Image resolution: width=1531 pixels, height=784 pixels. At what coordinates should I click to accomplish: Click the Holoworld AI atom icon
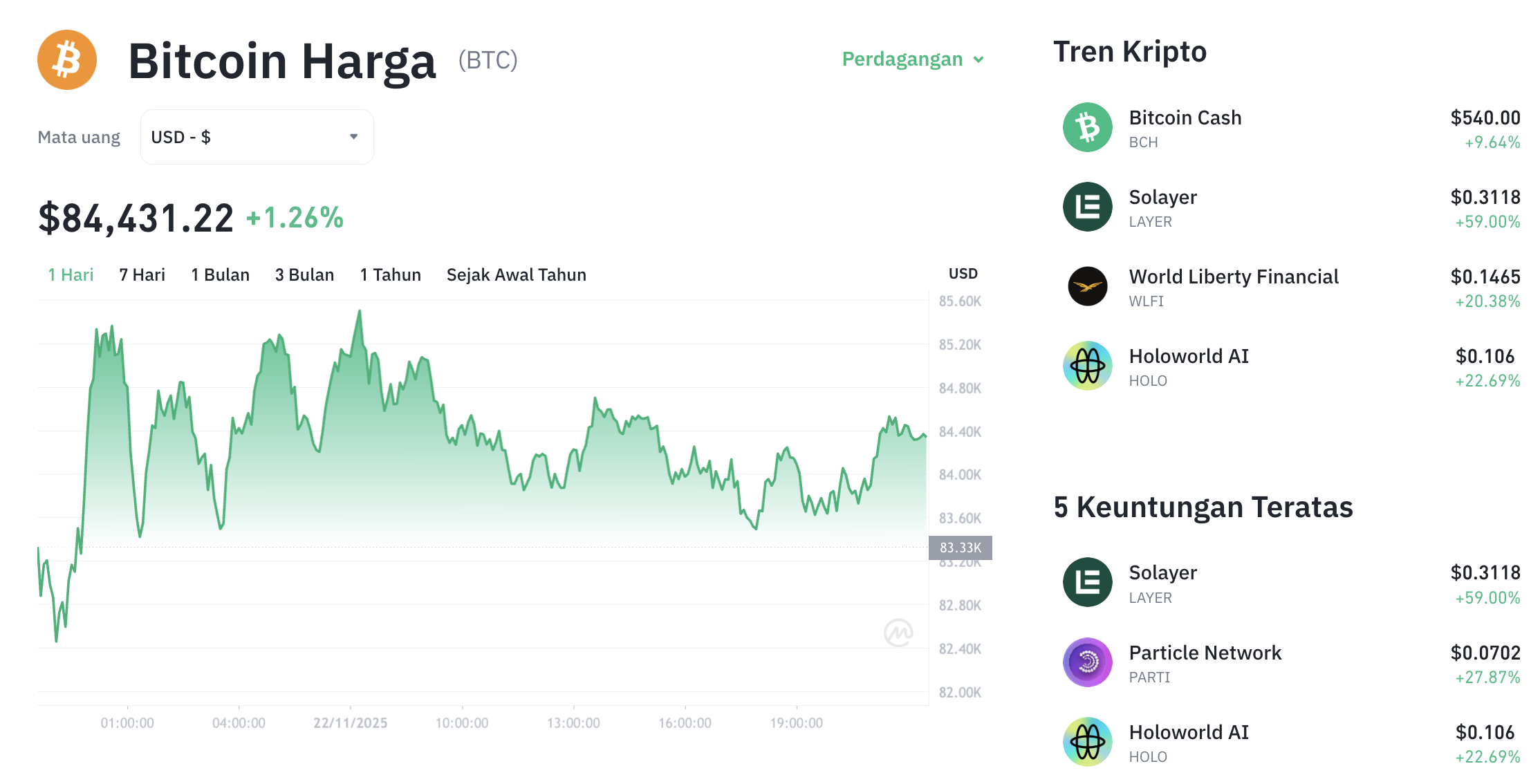[1086, 366]
